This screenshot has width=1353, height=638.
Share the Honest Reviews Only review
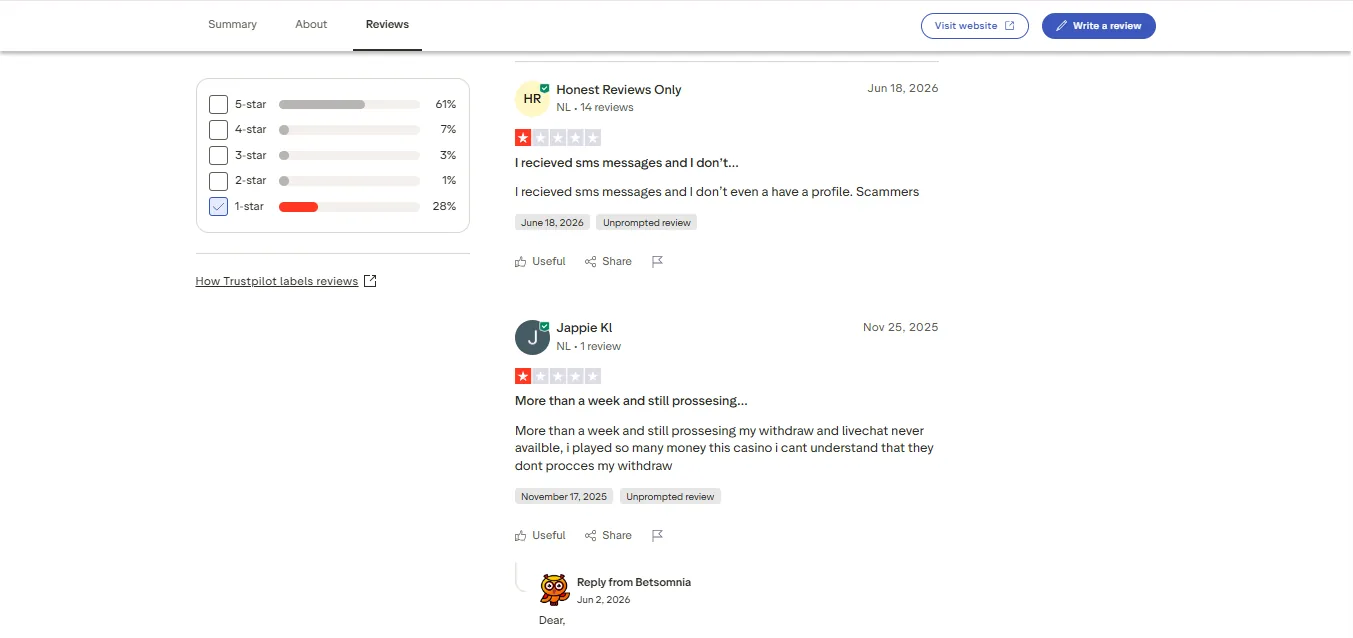(608, 261)
